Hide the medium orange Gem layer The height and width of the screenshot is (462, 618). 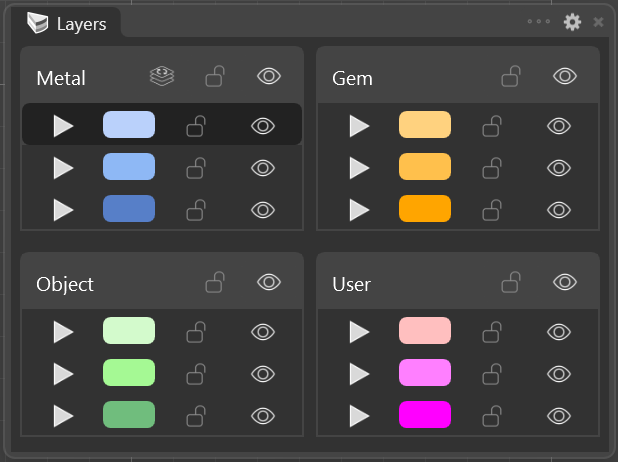pyautogui.click(x=559, y=168)
